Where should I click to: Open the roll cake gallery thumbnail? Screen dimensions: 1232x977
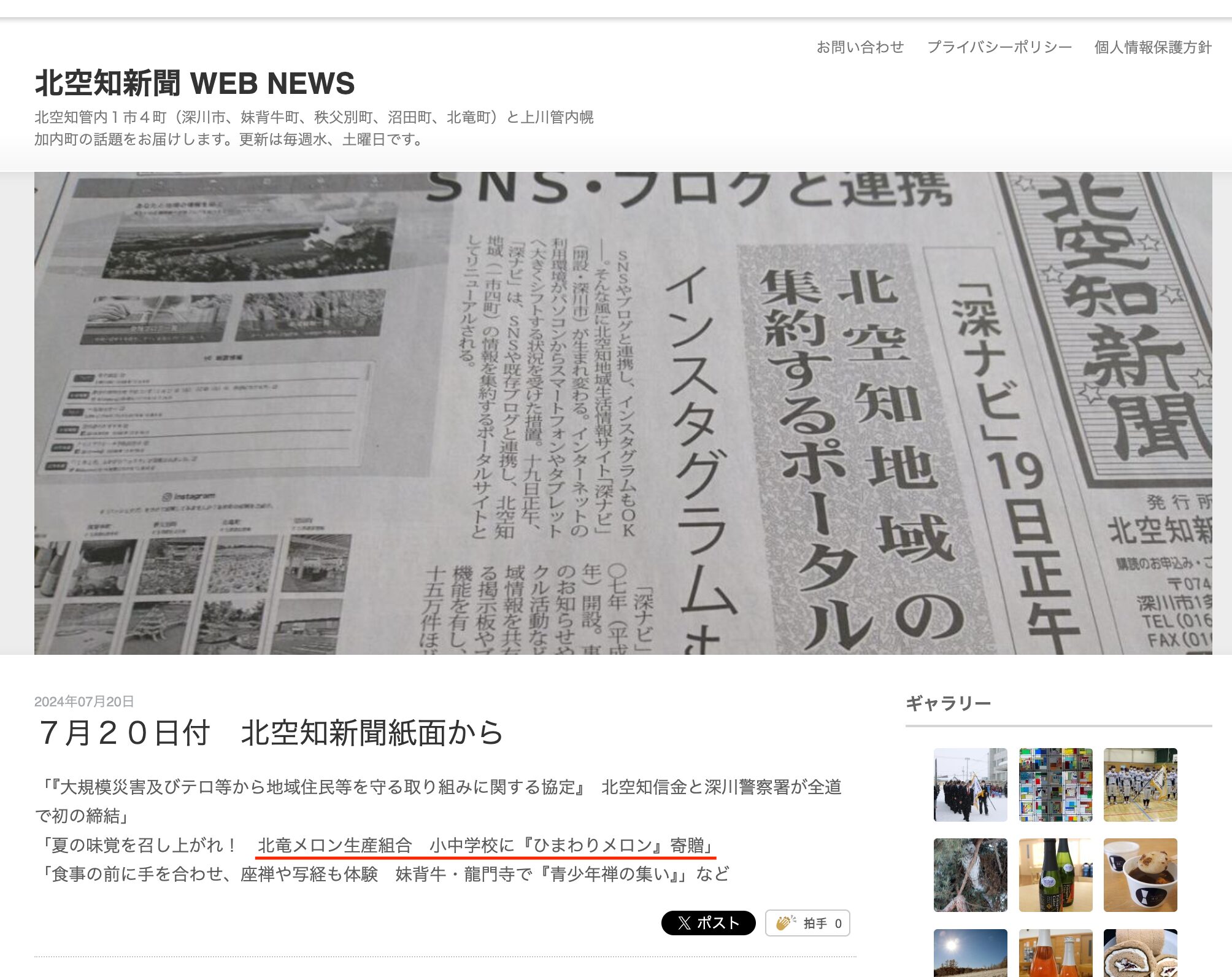(x=1140, y=952)
